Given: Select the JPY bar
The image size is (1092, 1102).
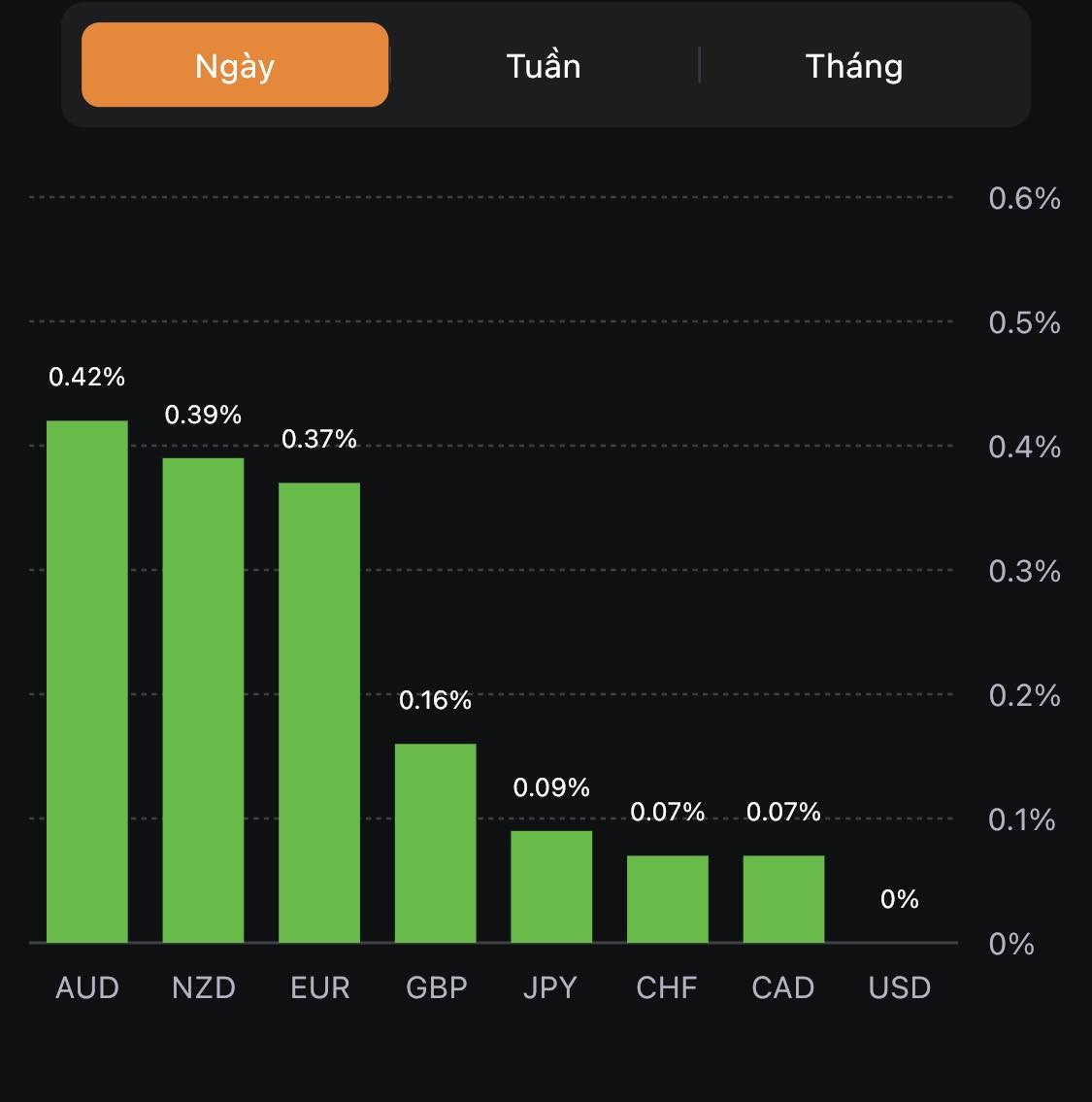Looking at the screenshot, I should point(551,886).
